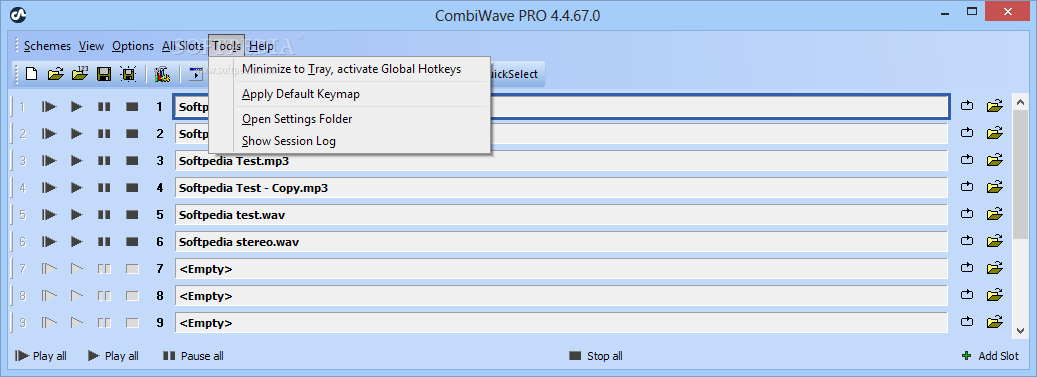The height and width of the screenshot is (377, 1037).
Task: Open the Schemes menu
Action: (47, 46)
